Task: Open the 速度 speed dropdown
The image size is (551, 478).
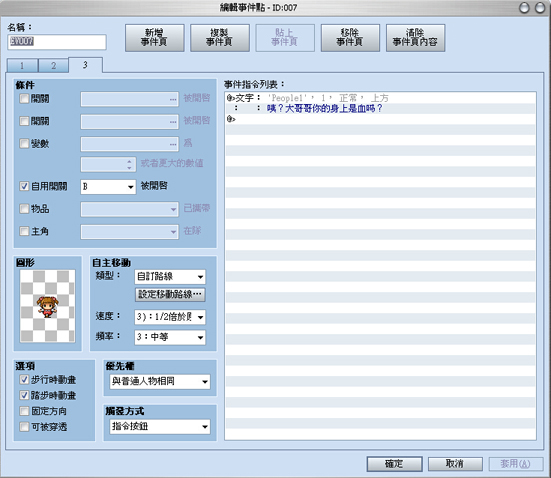Action: point(170,317)
